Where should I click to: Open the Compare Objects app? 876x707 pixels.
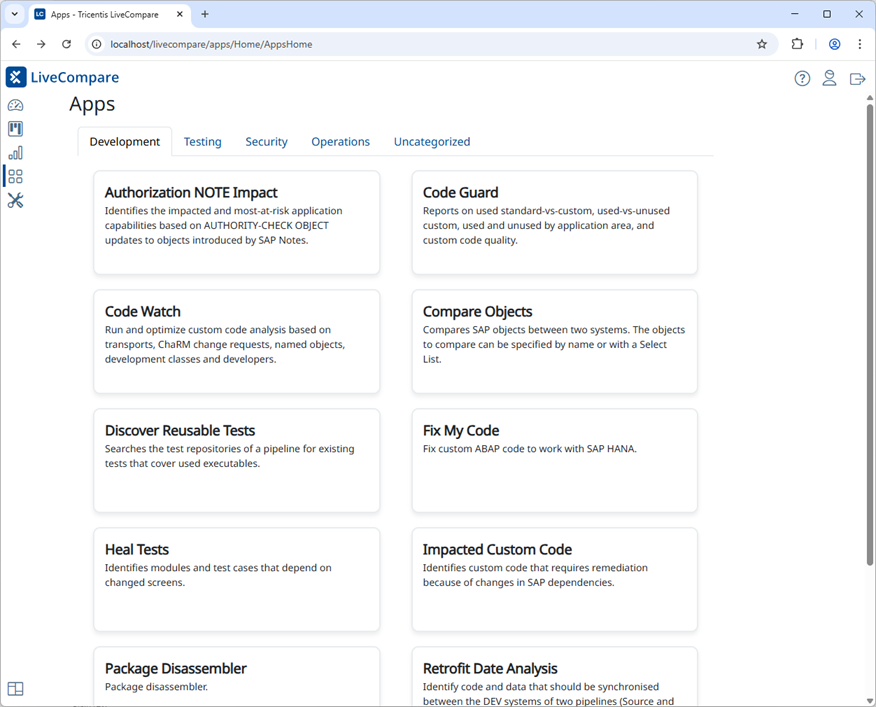point(555,341)
